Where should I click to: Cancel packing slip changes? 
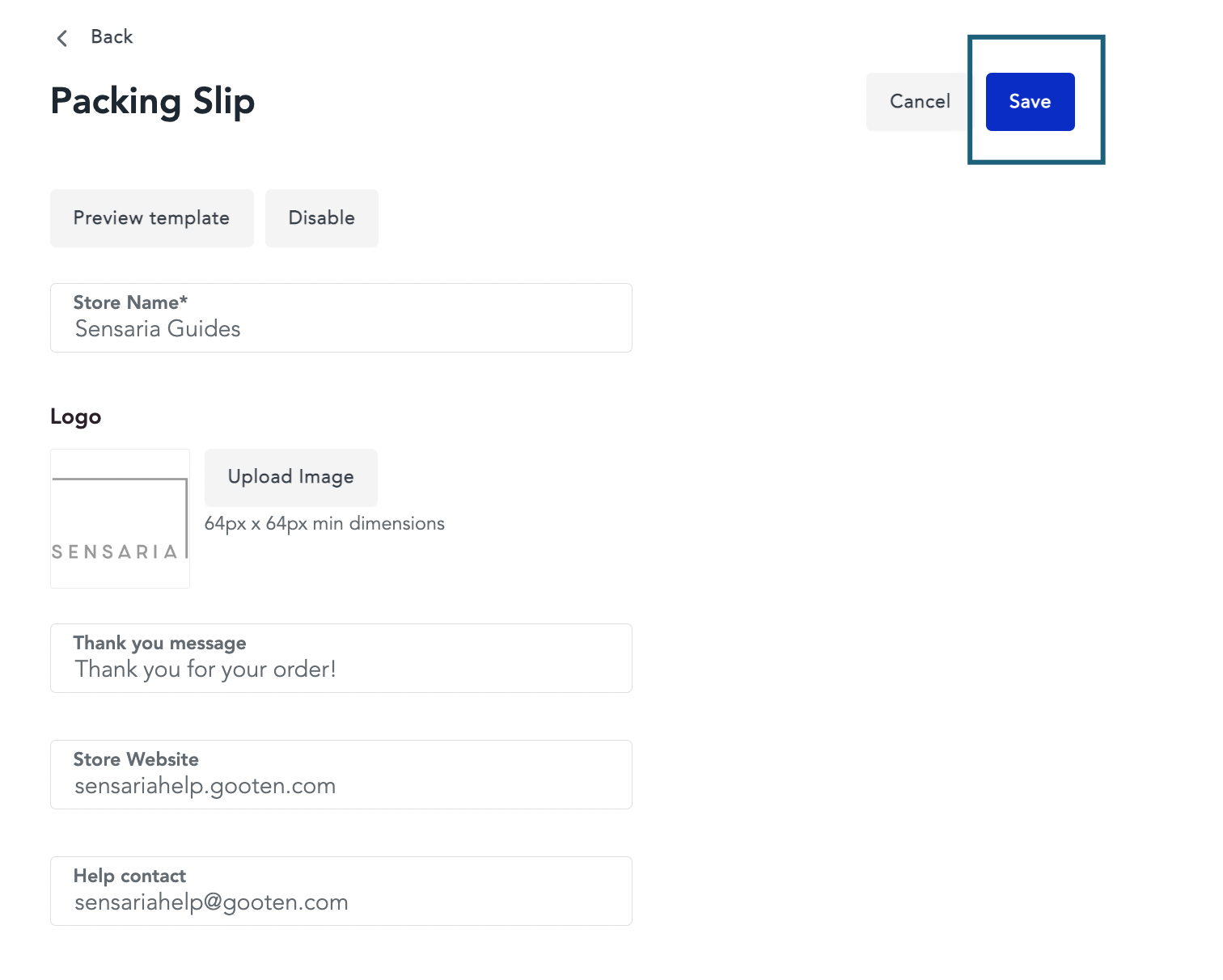920,102
